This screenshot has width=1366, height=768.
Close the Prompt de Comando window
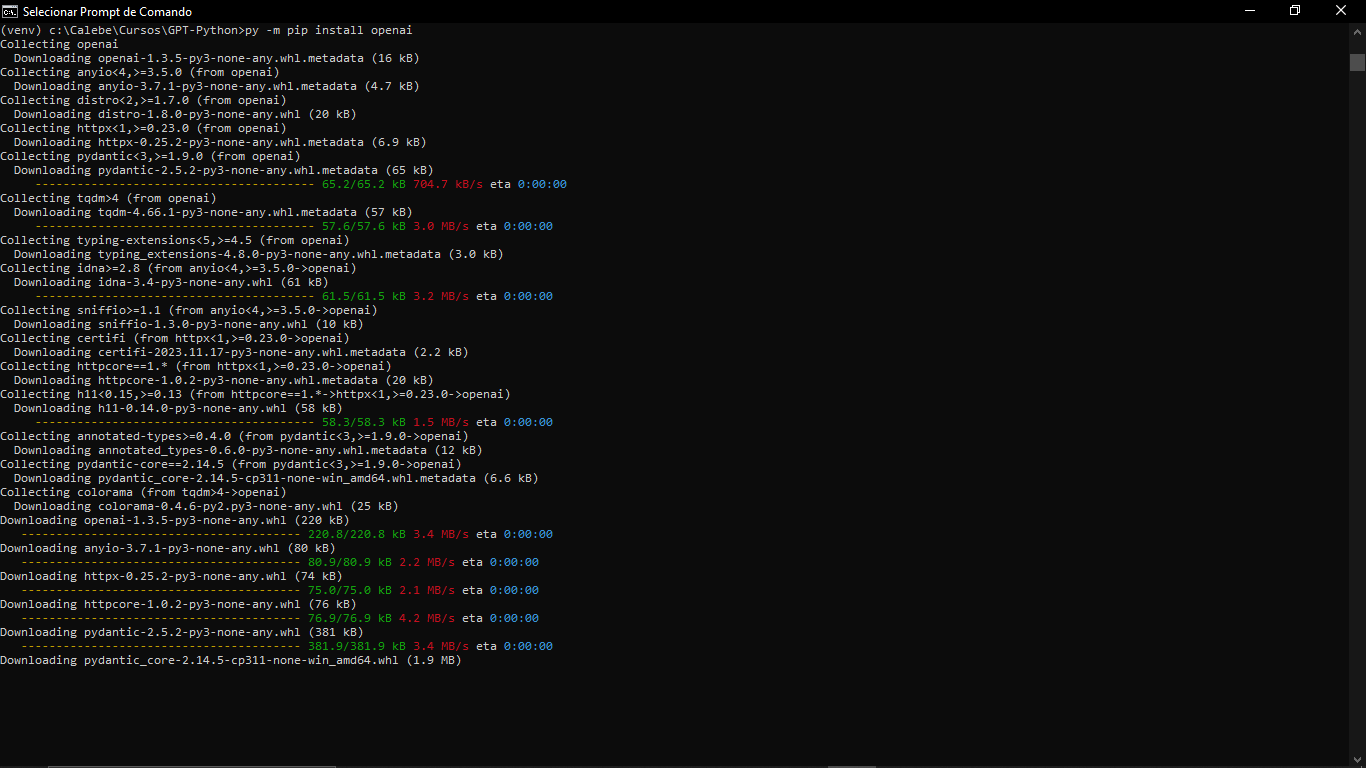click(x=1341, y=11)
